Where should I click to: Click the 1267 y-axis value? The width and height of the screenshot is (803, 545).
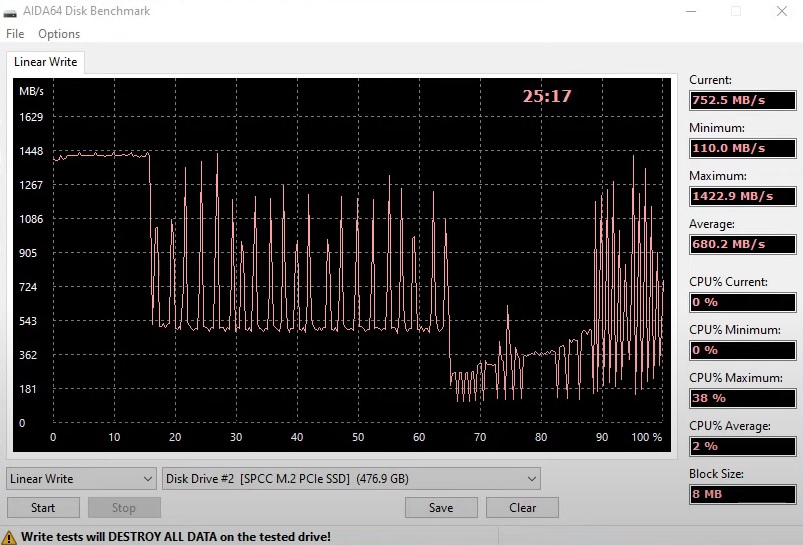point(31,185)
